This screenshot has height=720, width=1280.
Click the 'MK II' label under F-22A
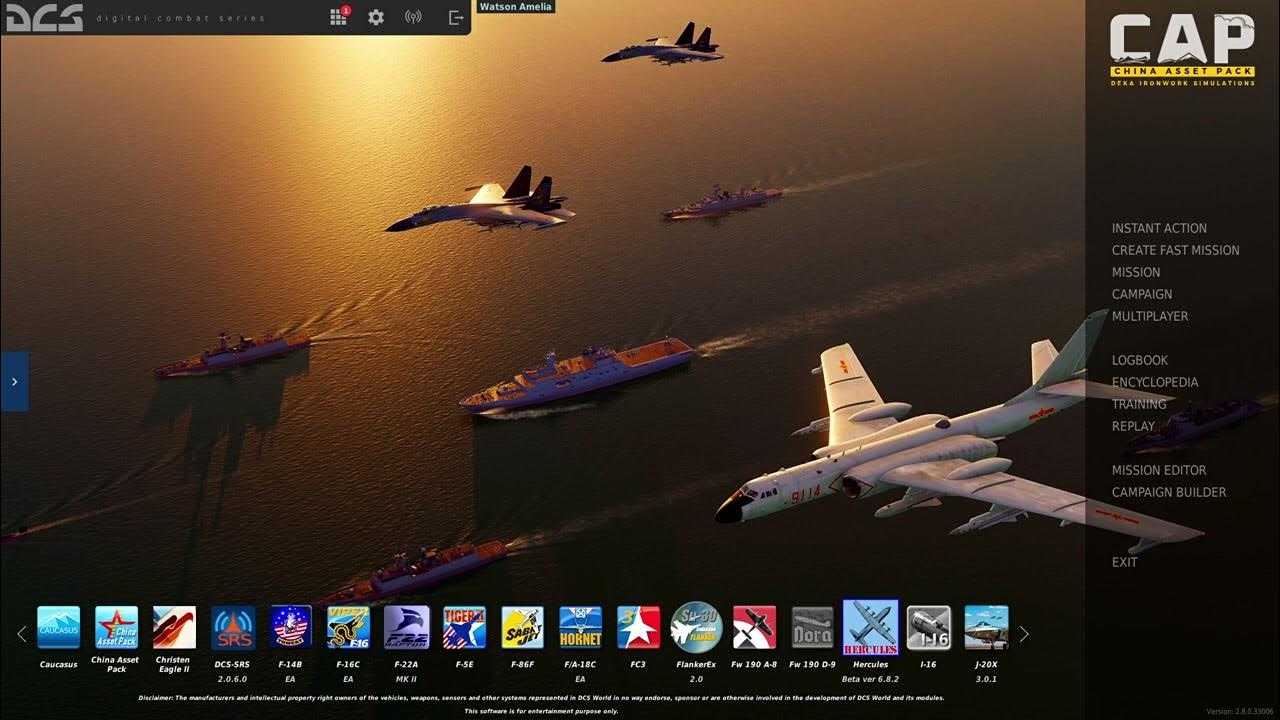(x=406, y=679)
